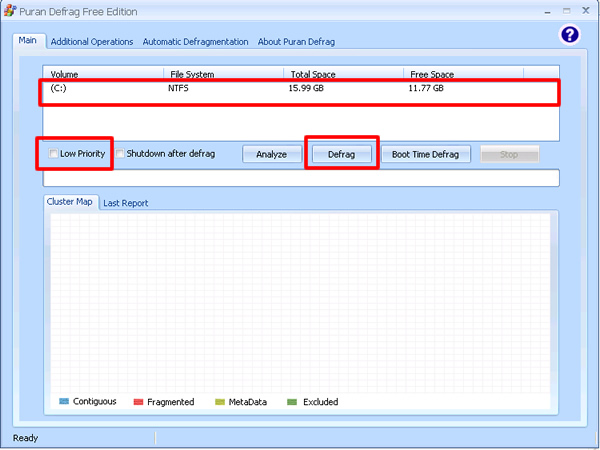Open the help question mark icon
Screen dimensions: 600x450
point(570,35)
